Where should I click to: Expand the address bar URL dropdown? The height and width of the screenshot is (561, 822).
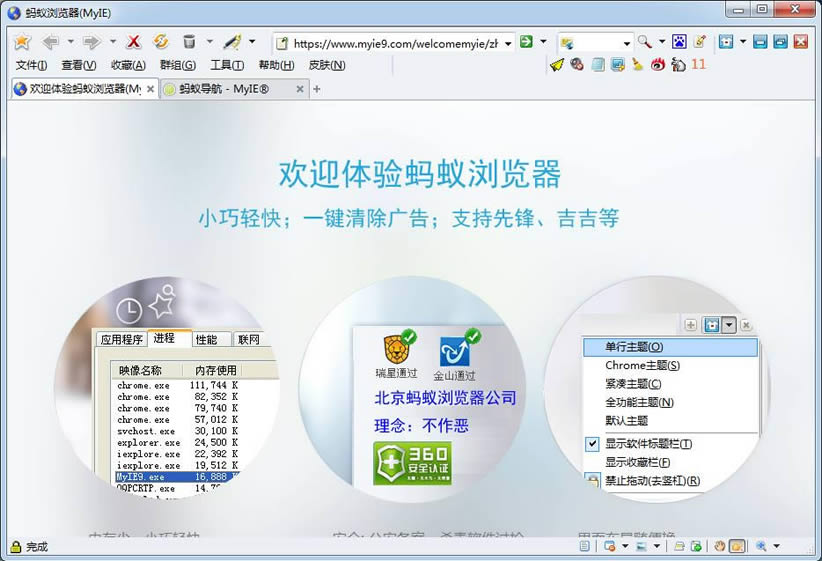508,44
